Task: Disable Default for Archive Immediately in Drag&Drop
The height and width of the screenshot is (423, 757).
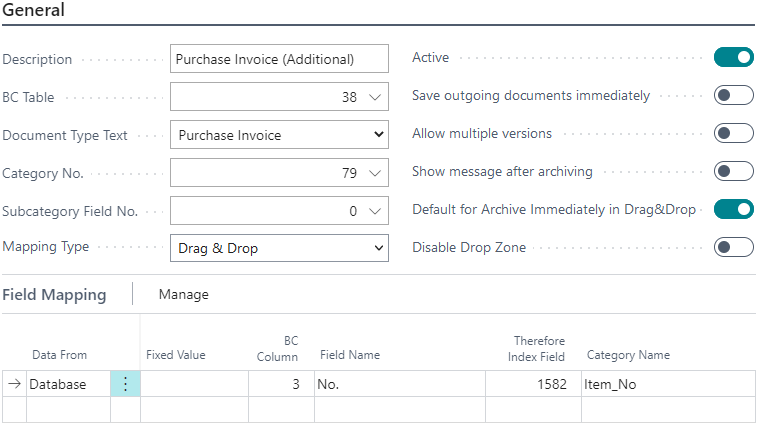Action: [x=733, y=210]
